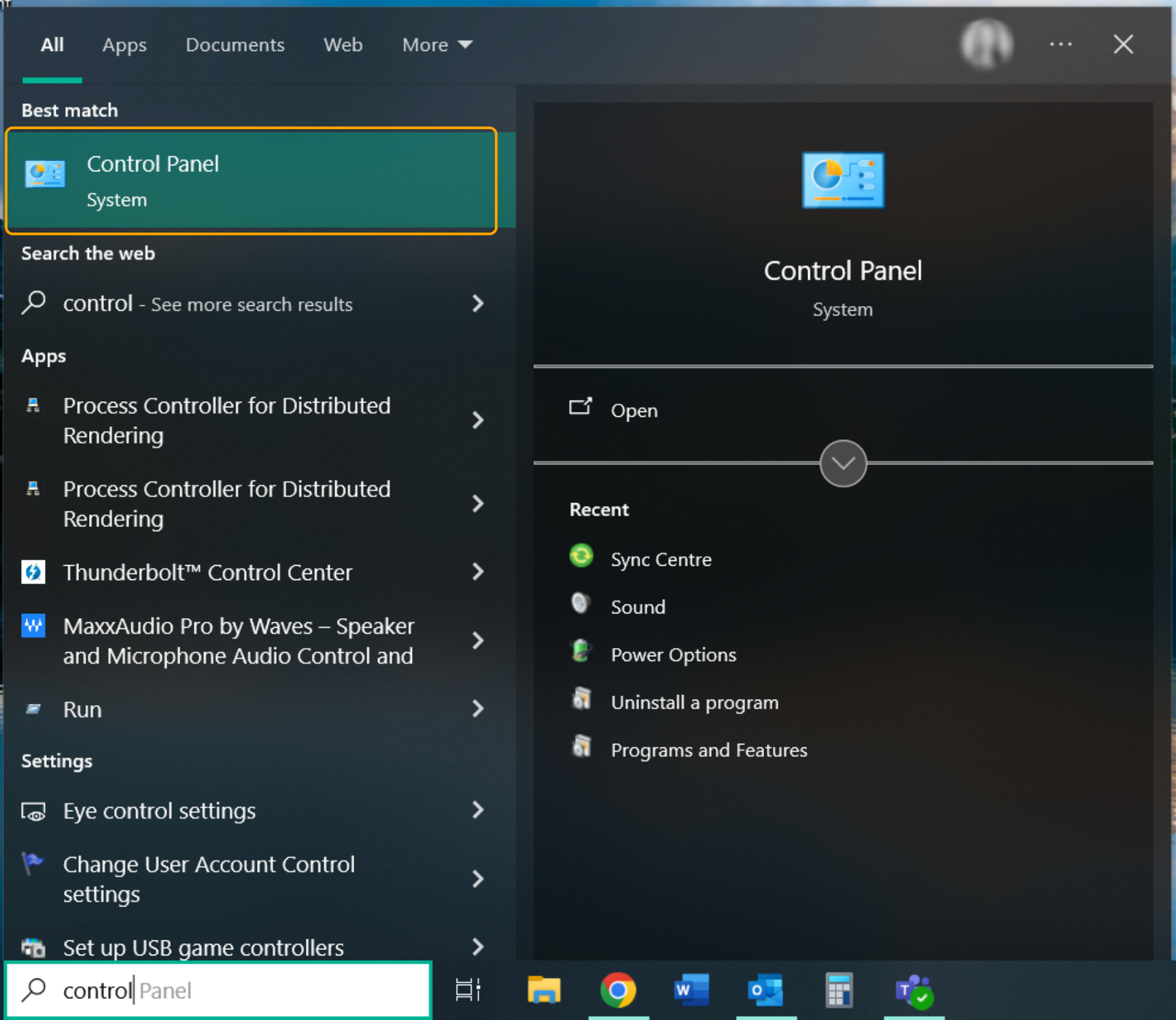
Task: Click the Uninstall a program icon
Action: (582, 698)
